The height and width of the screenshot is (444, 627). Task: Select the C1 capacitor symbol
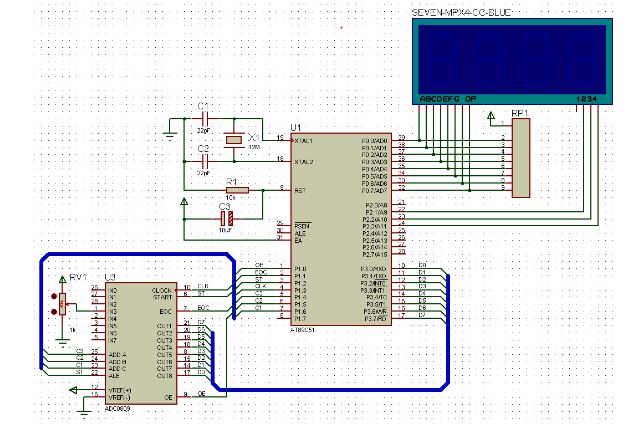click(204, 118)
